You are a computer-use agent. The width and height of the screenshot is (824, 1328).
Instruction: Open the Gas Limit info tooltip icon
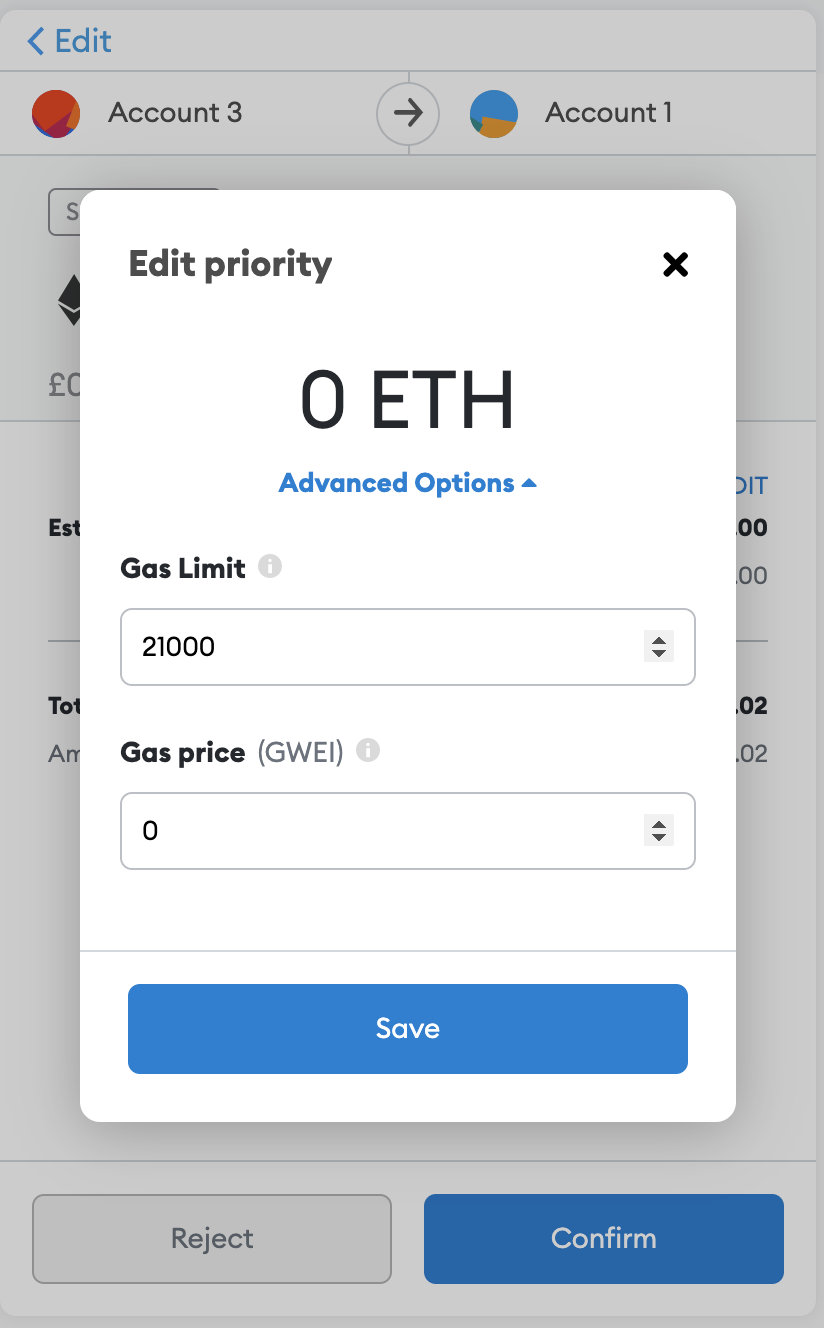tap(270, 567)
